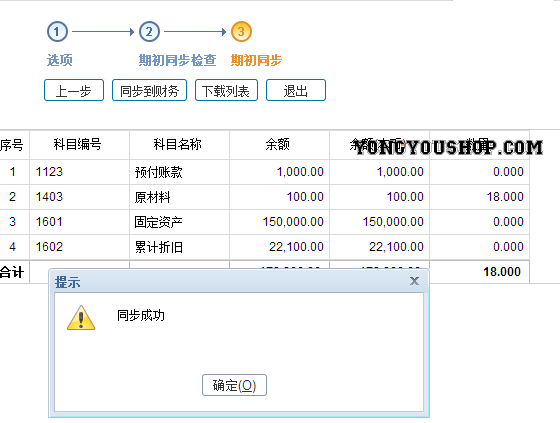Click the 科目名称 column header

(179, 145)
